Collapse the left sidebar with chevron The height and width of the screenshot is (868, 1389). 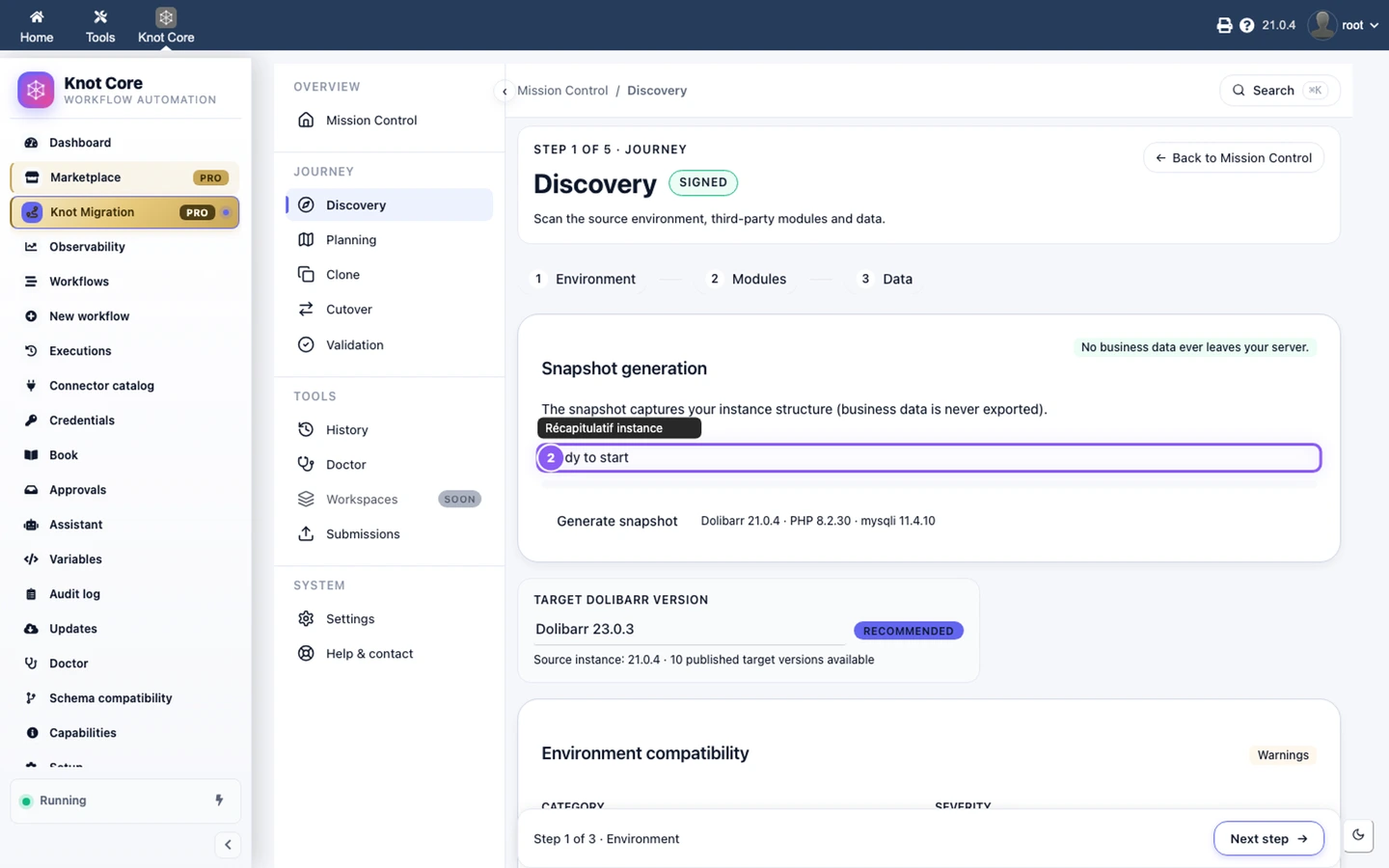[228, 845]
